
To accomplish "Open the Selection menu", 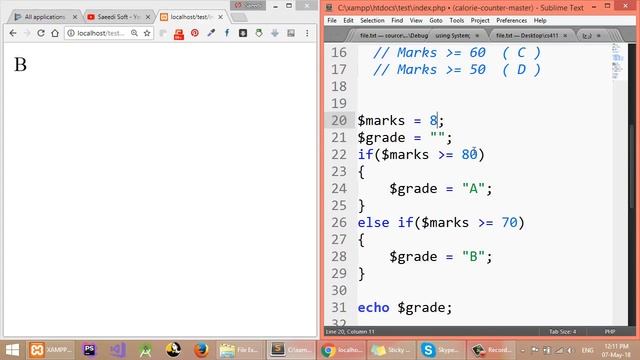I will point(372,20).
